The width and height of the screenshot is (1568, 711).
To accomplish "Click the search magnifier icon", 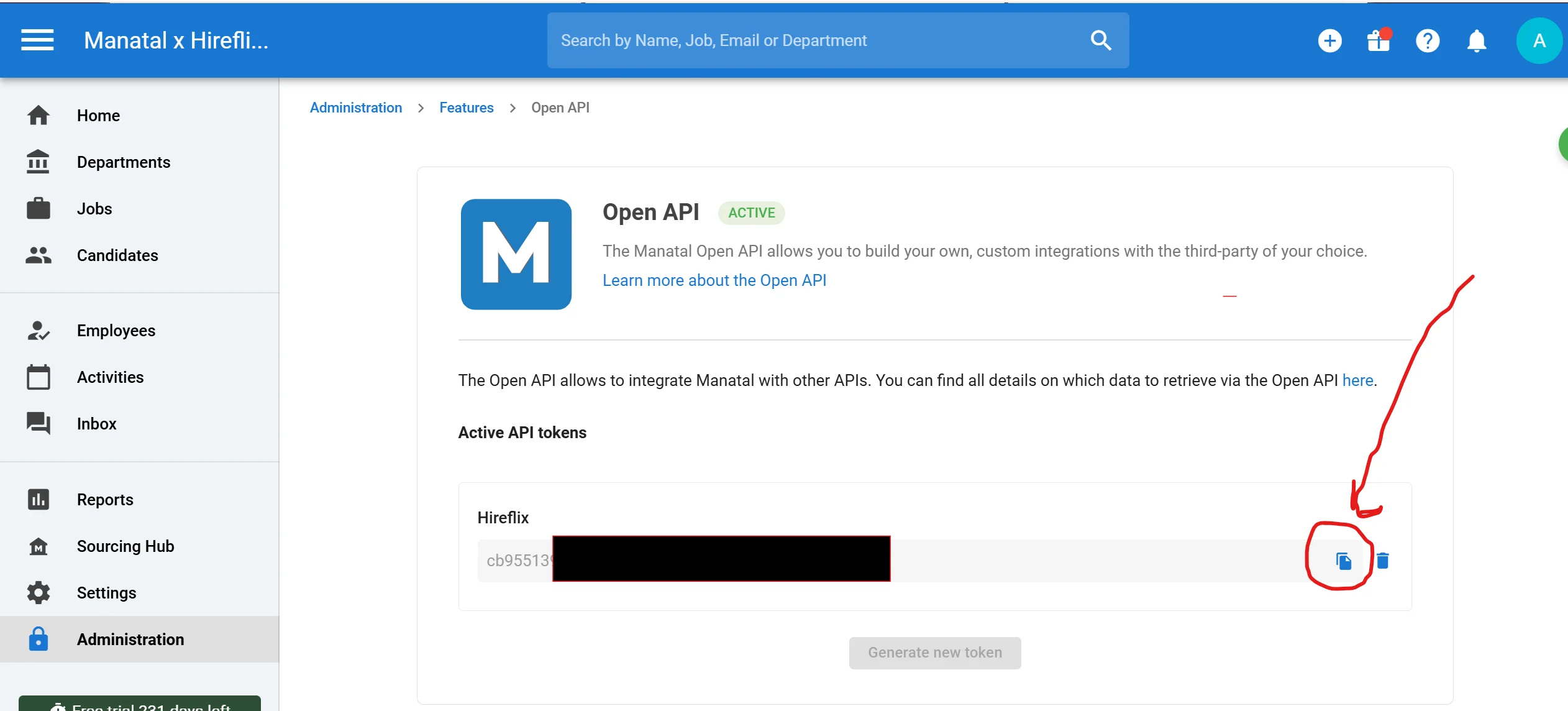I will 1101,40.
